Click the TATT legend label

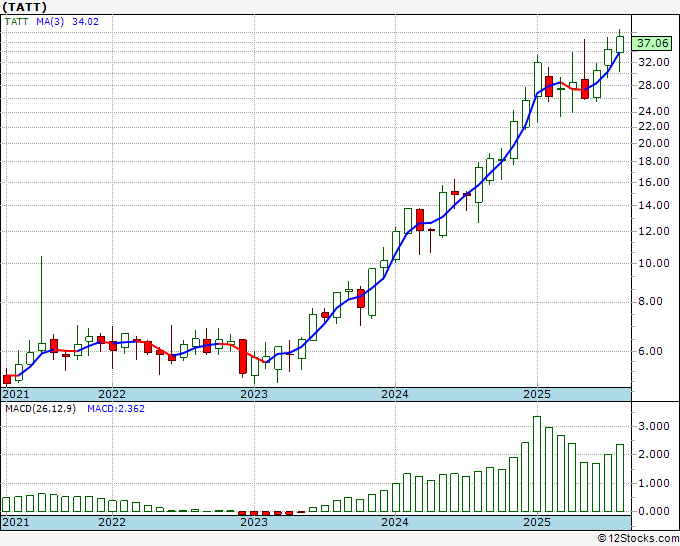(x=16, y=21)
